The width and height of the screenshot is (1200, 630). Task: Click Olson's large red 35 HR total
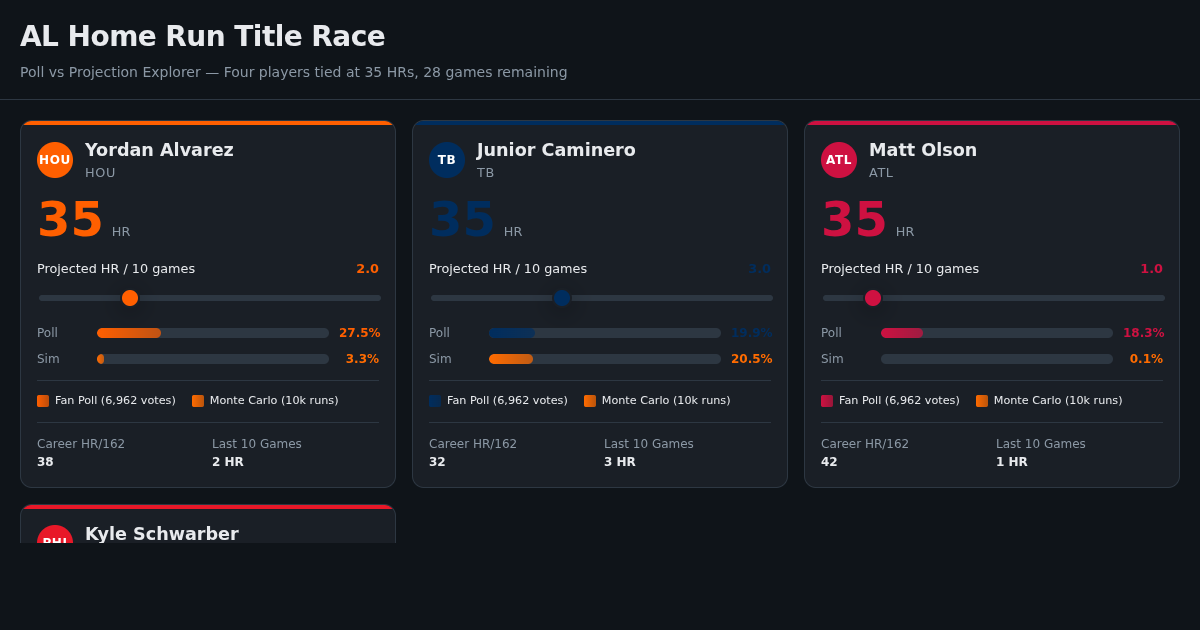(855, 220)
